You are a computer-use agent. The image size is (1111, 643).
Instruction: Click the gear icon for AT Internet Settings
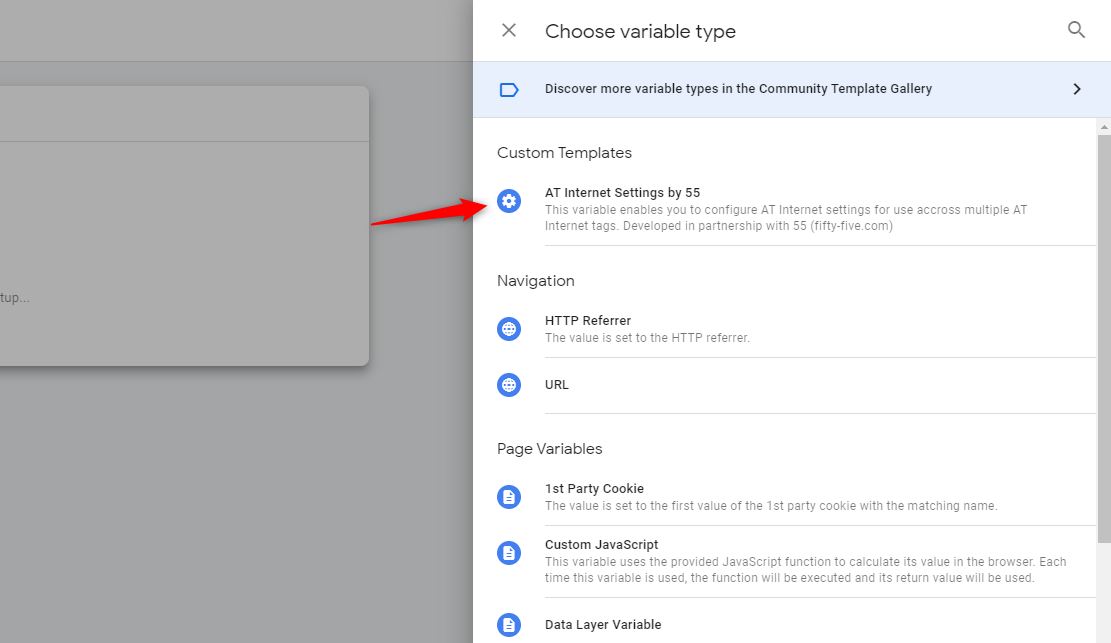(509, 201)
